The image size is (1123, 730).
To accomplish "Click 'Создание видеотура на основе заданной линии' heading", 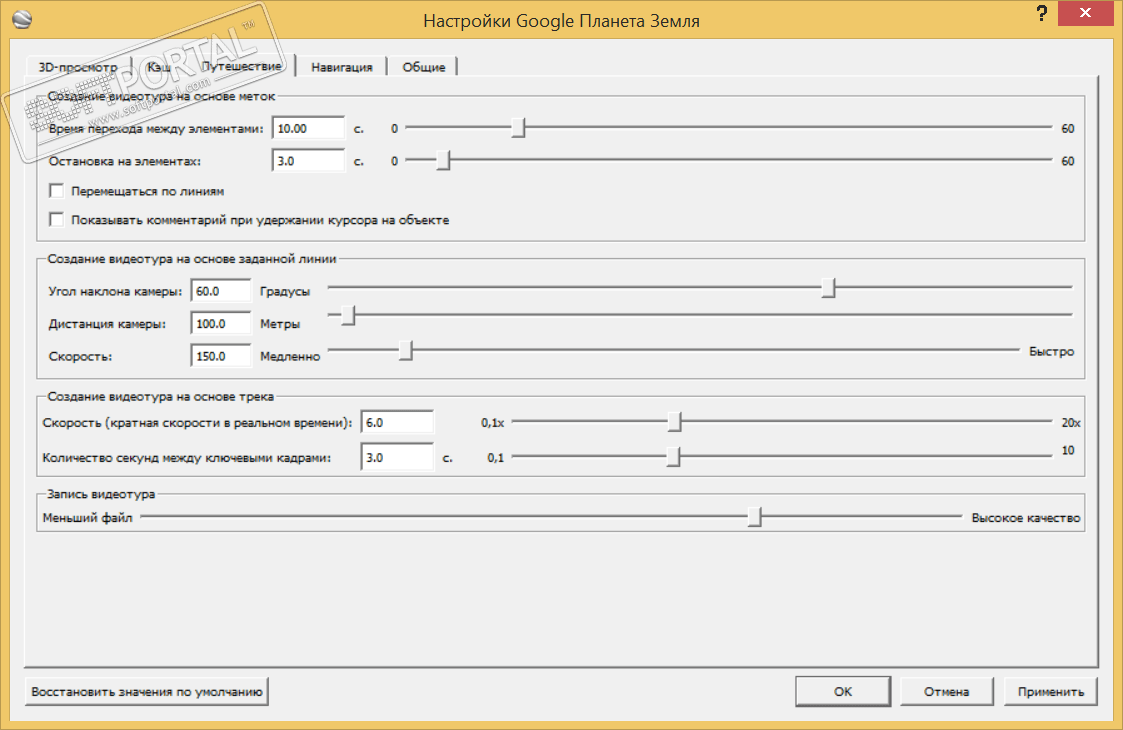I will coord(192,259).
